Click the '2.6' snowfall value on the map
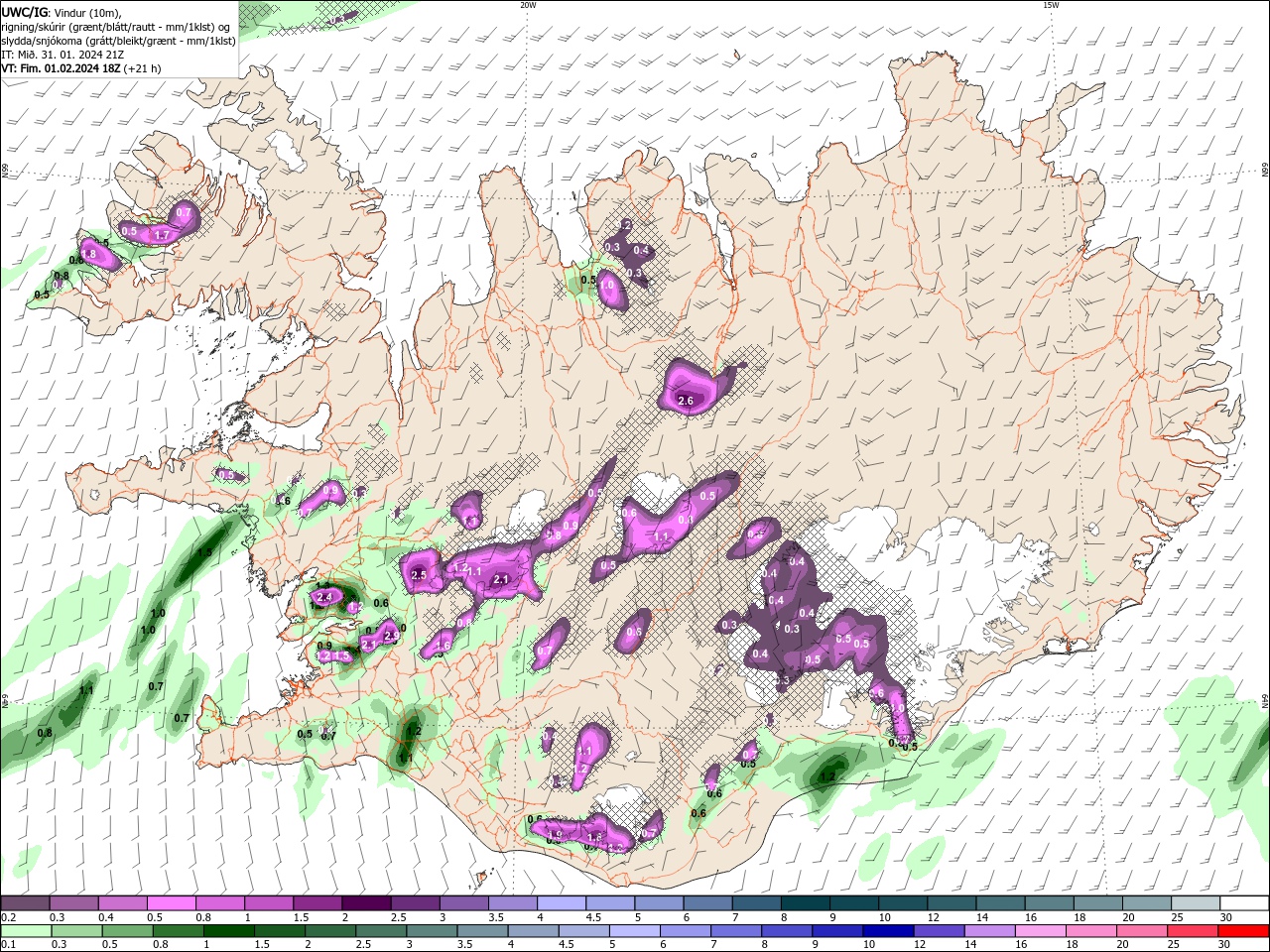The image size is (1270, 952). point(685,401)
